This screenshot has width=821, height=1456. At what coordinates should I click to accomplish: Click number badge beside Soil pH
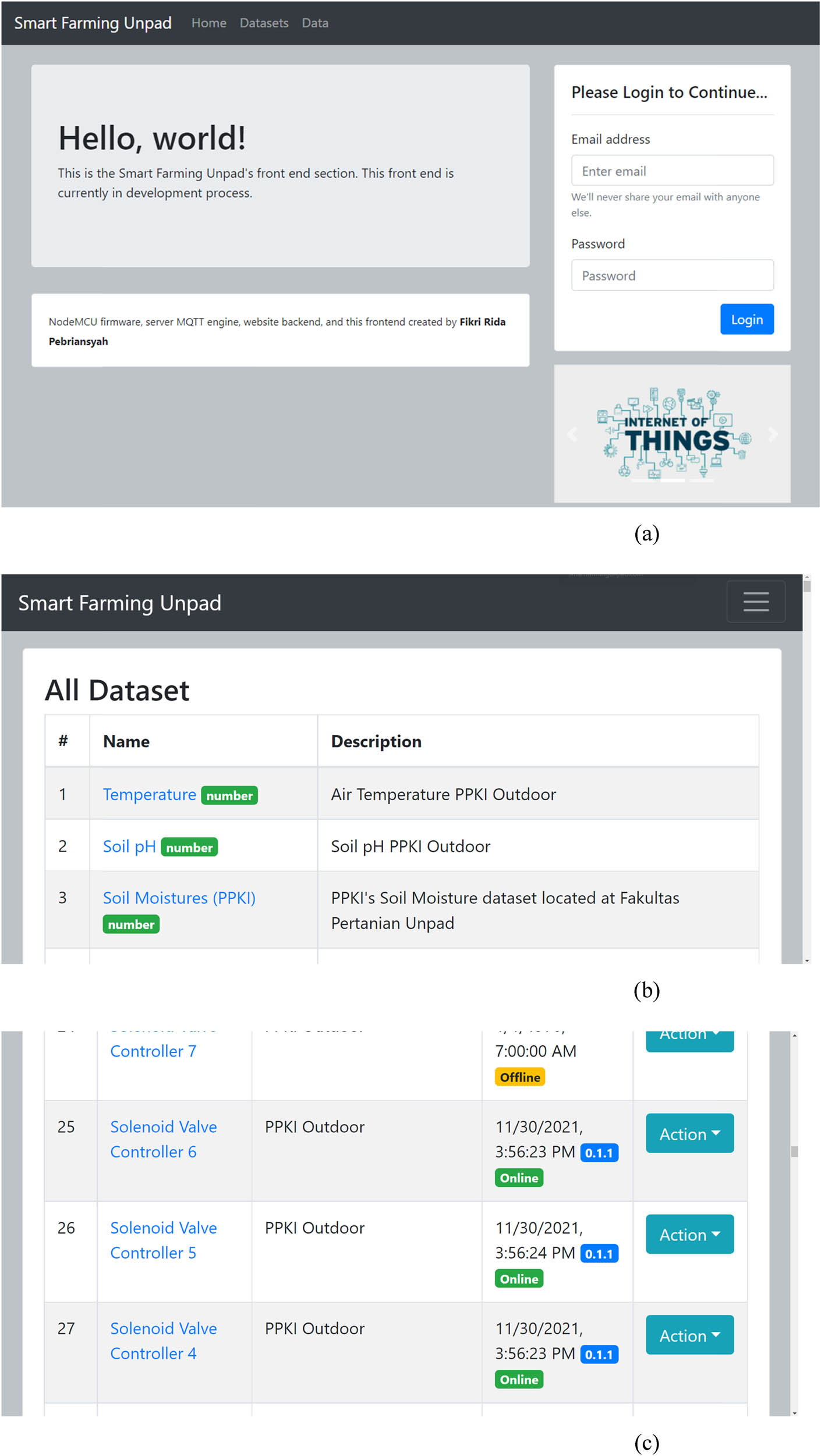pyautogui.click(x=189, y=847)
